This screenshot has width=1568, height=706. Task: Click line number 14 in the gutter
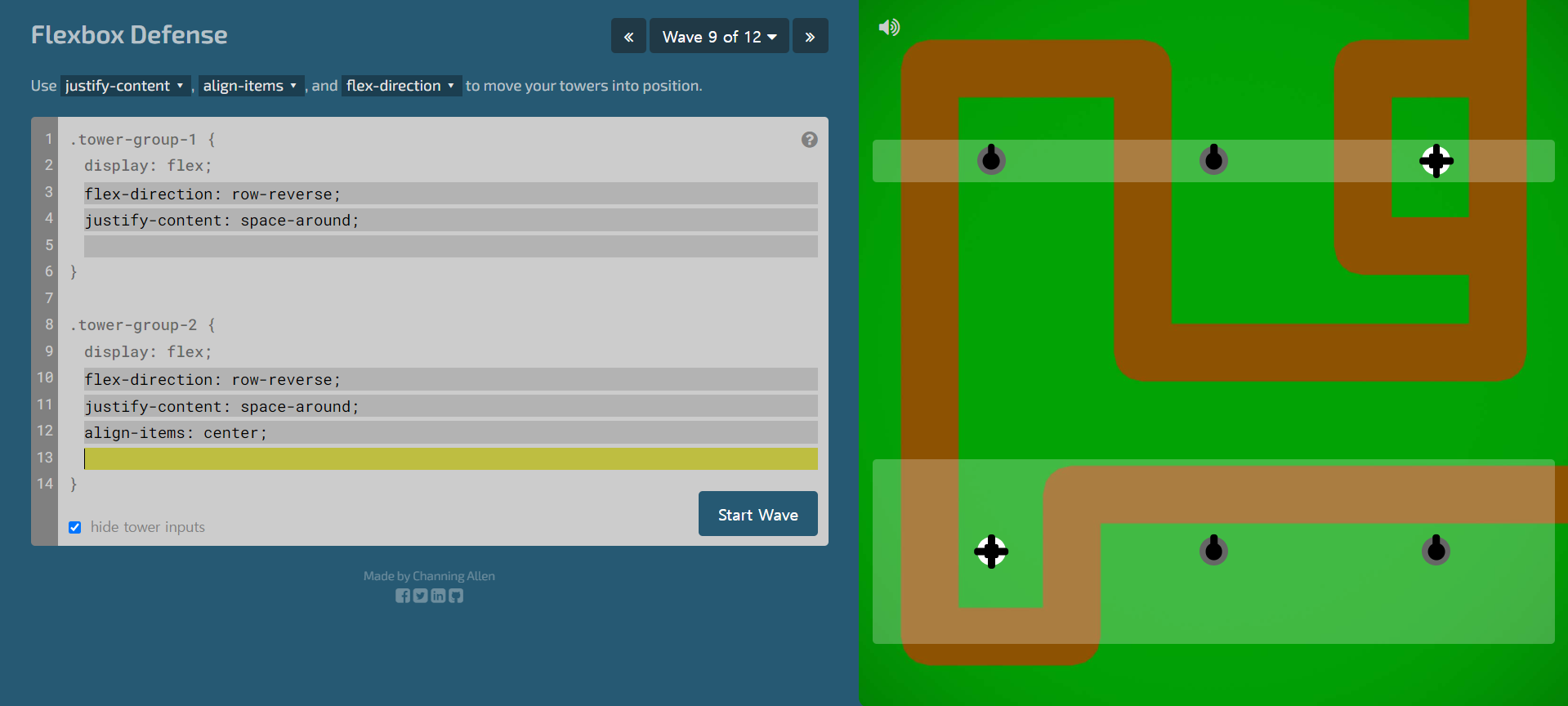coord(45,484)
